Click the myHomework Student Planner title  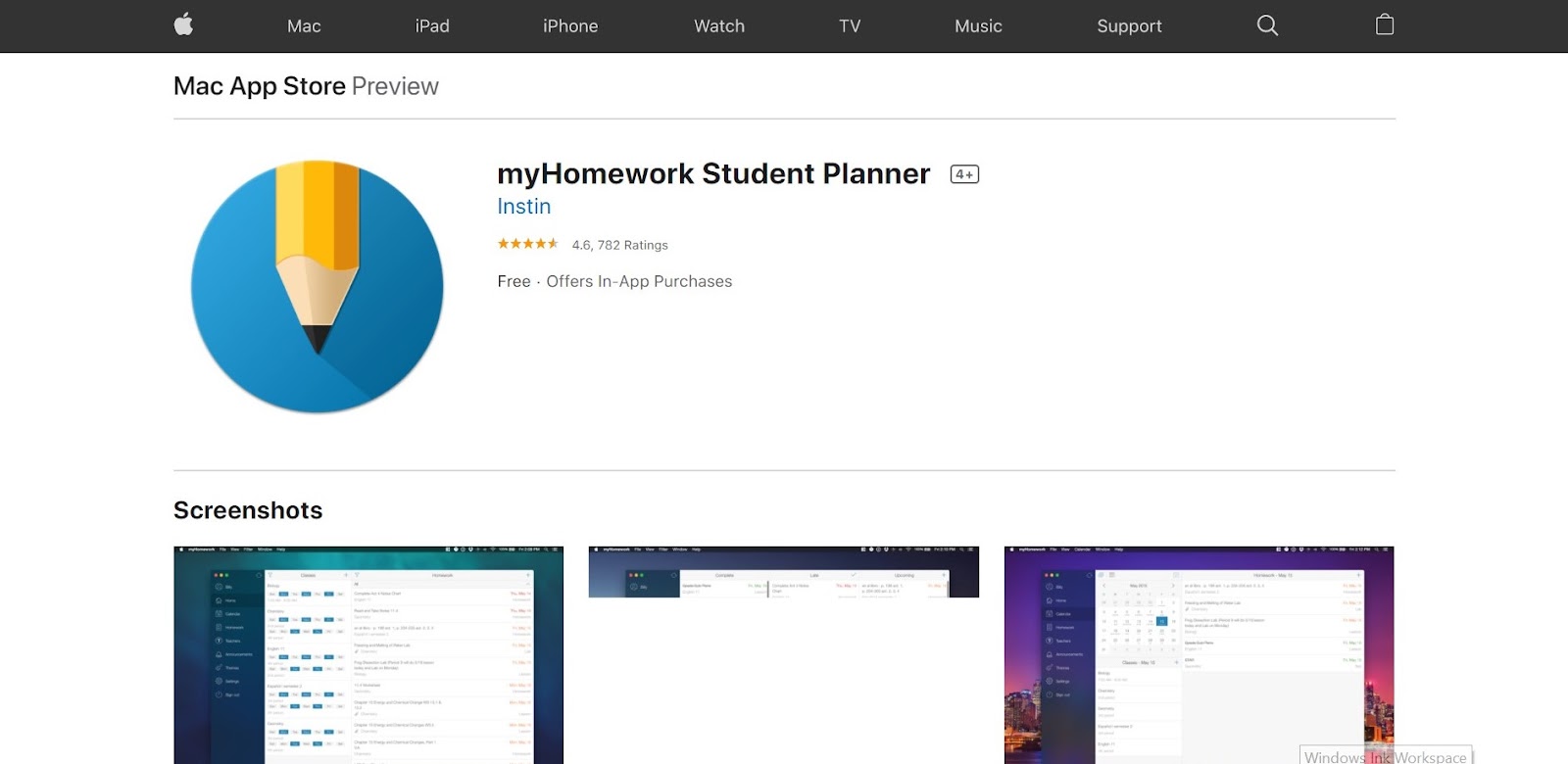coord(713,173)
